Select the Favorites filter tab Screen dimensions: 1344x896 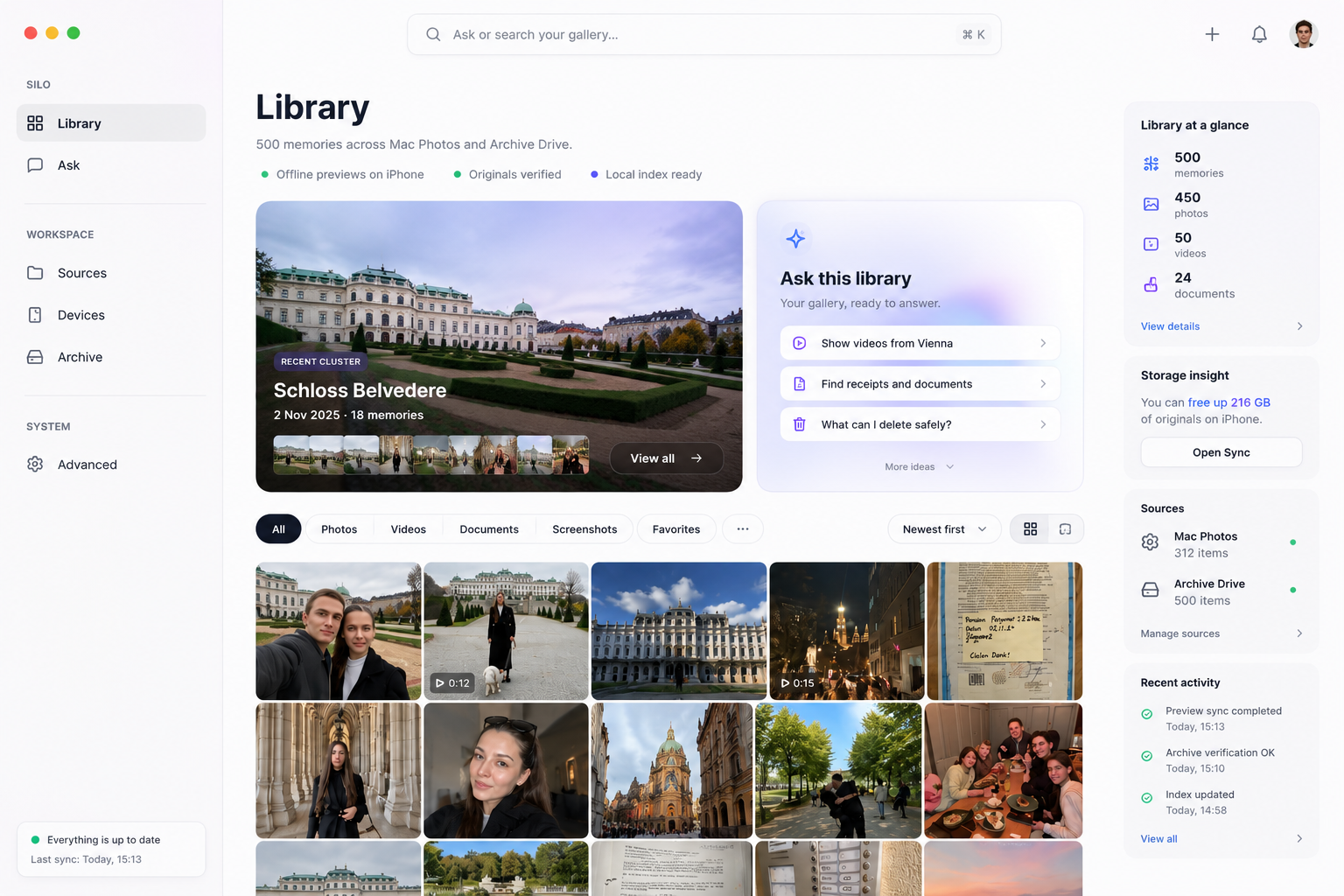point(676,529)
